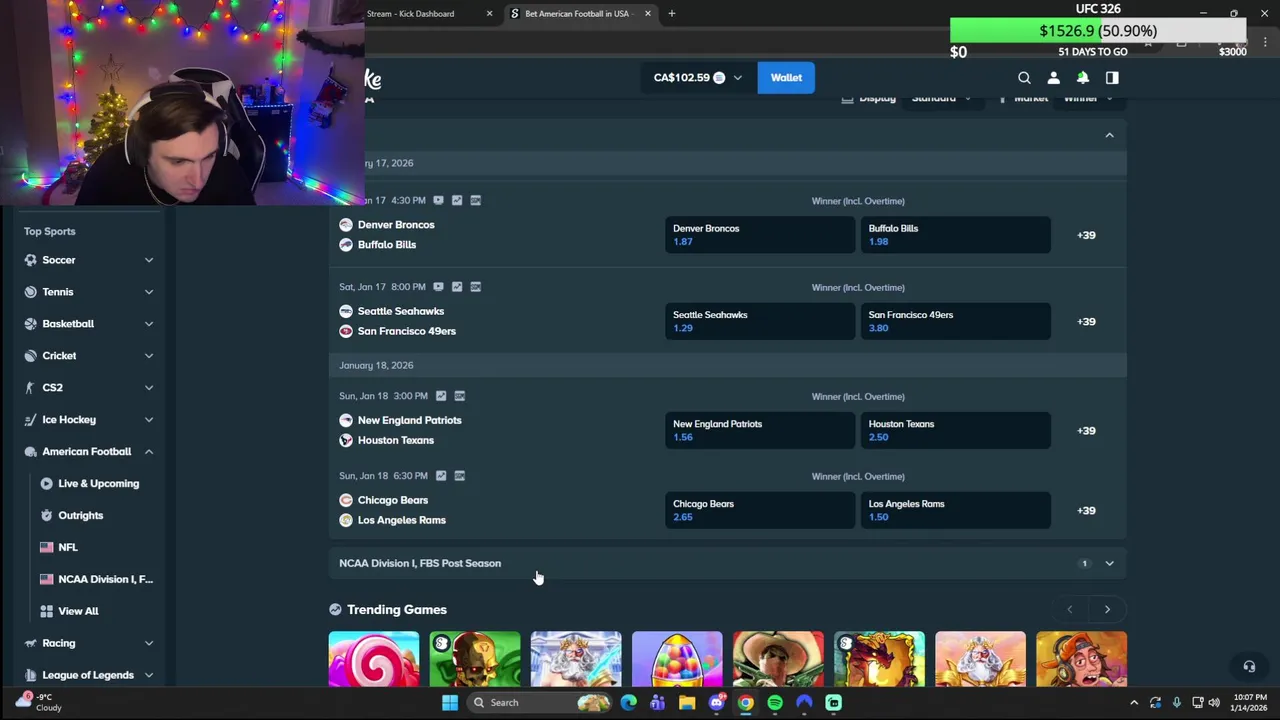
Task: Open Discord from taskbar
Action: (x=716, y=702)
